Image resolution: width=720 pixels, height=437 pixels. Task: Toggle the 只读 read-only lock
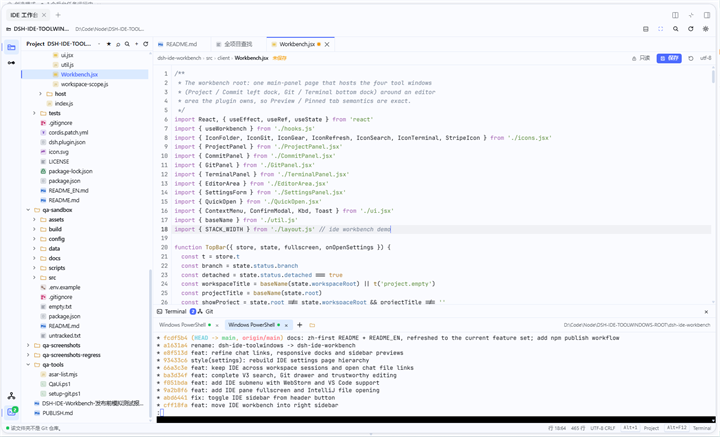tap(641, 58)
